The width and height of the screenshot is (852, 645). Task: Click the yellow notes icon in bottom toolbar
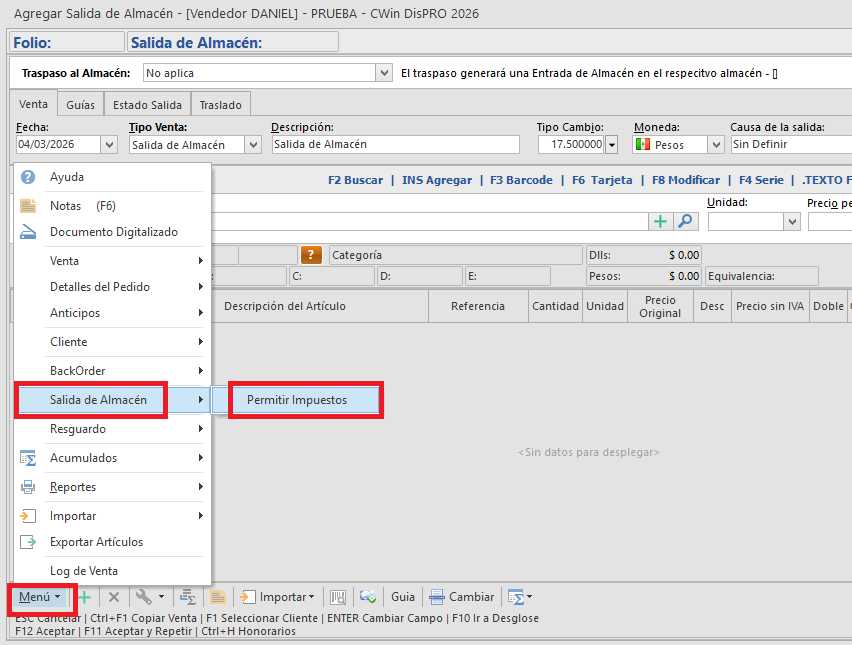click(217, 597)
